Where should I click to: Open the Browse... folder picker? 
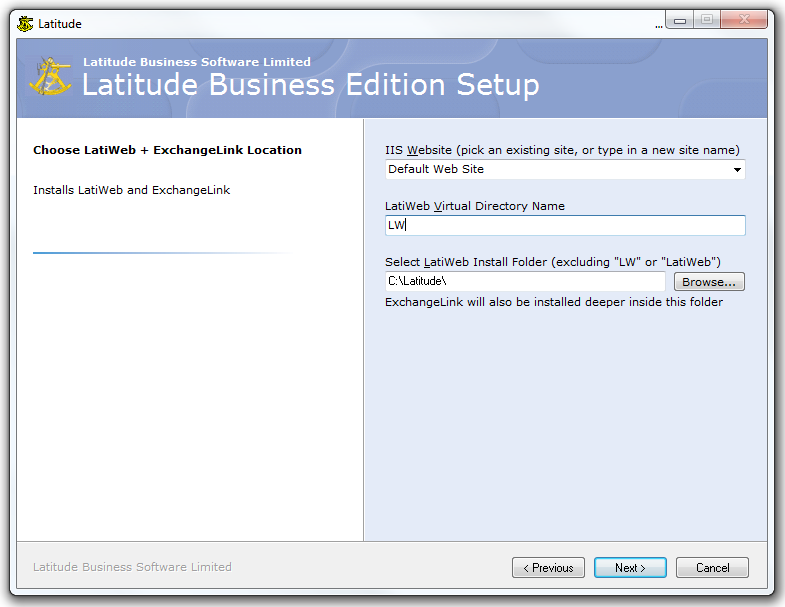(x=709, y=282)
